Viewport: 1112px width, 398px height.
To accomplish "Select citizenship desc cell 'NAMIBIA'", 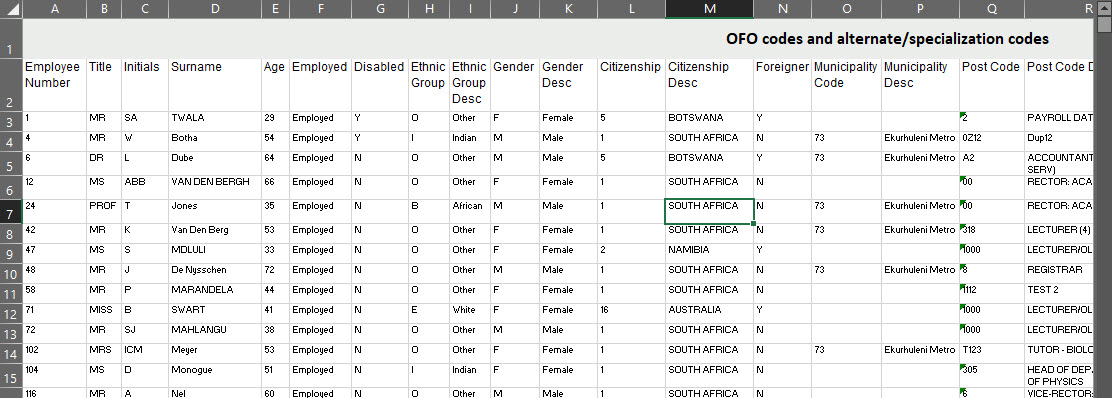I will [x=709, y=253].
